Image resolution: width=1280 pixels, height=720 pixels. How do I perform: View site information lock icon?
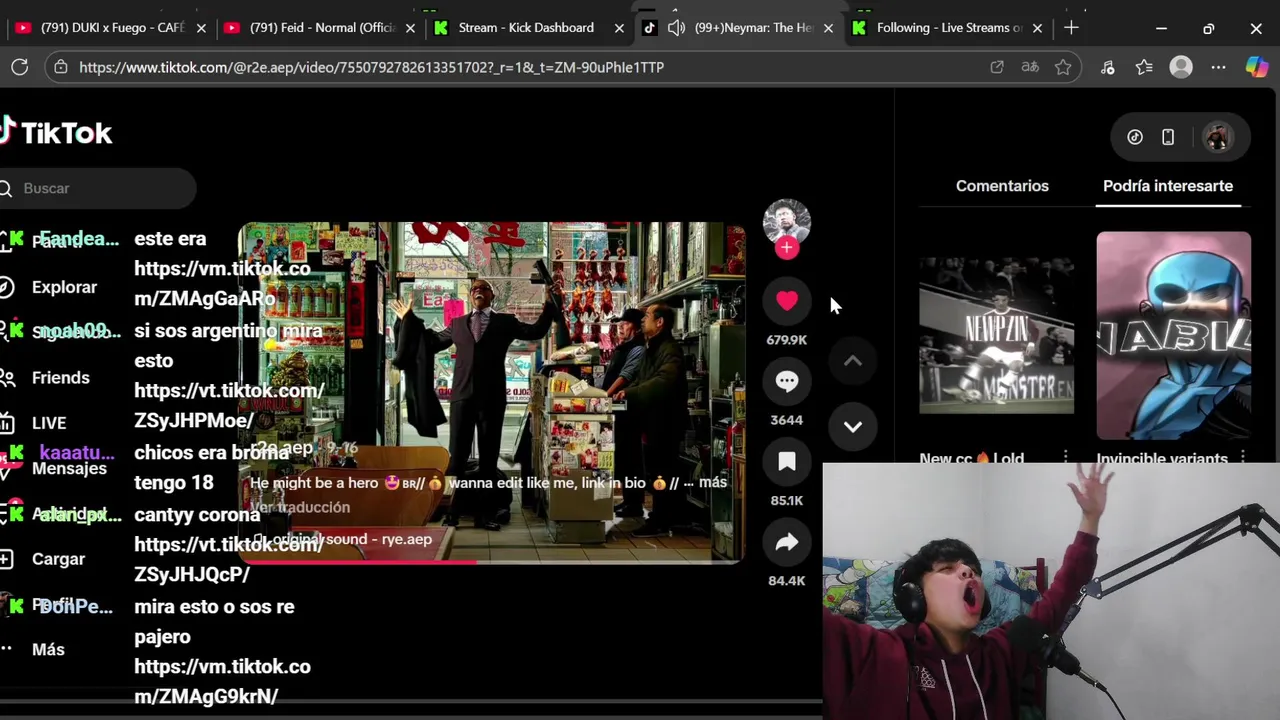point(61,67)
